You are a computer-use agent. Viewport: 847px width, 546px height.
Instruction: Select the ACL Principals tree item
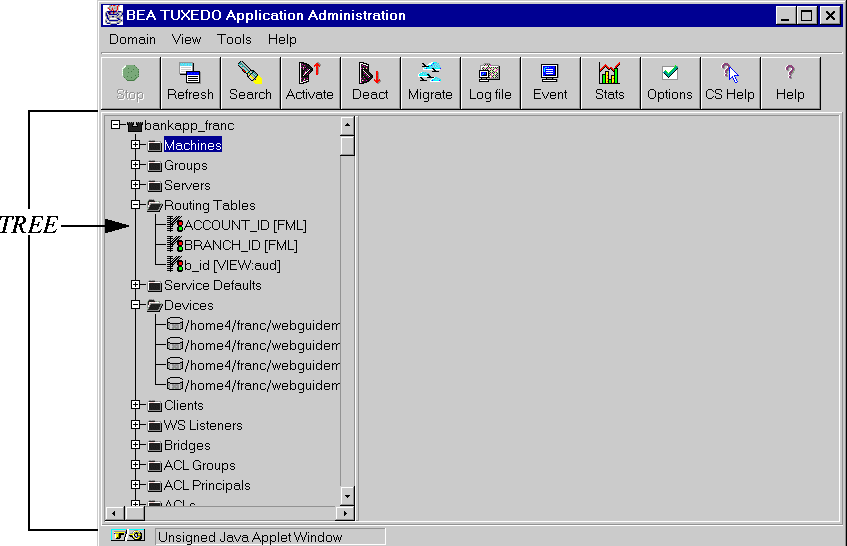[x=207, y=485]
